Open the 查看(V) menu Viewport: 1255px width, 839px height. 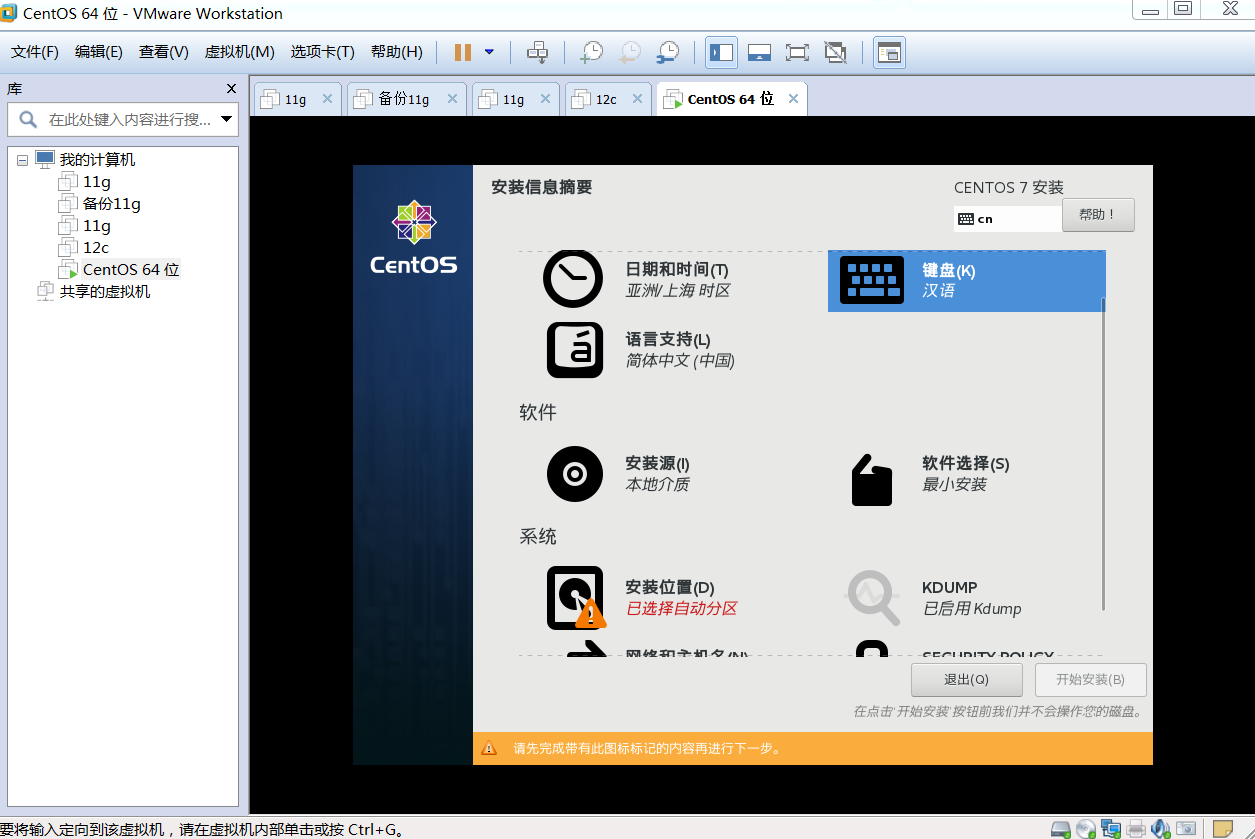(x=164, y=52)
